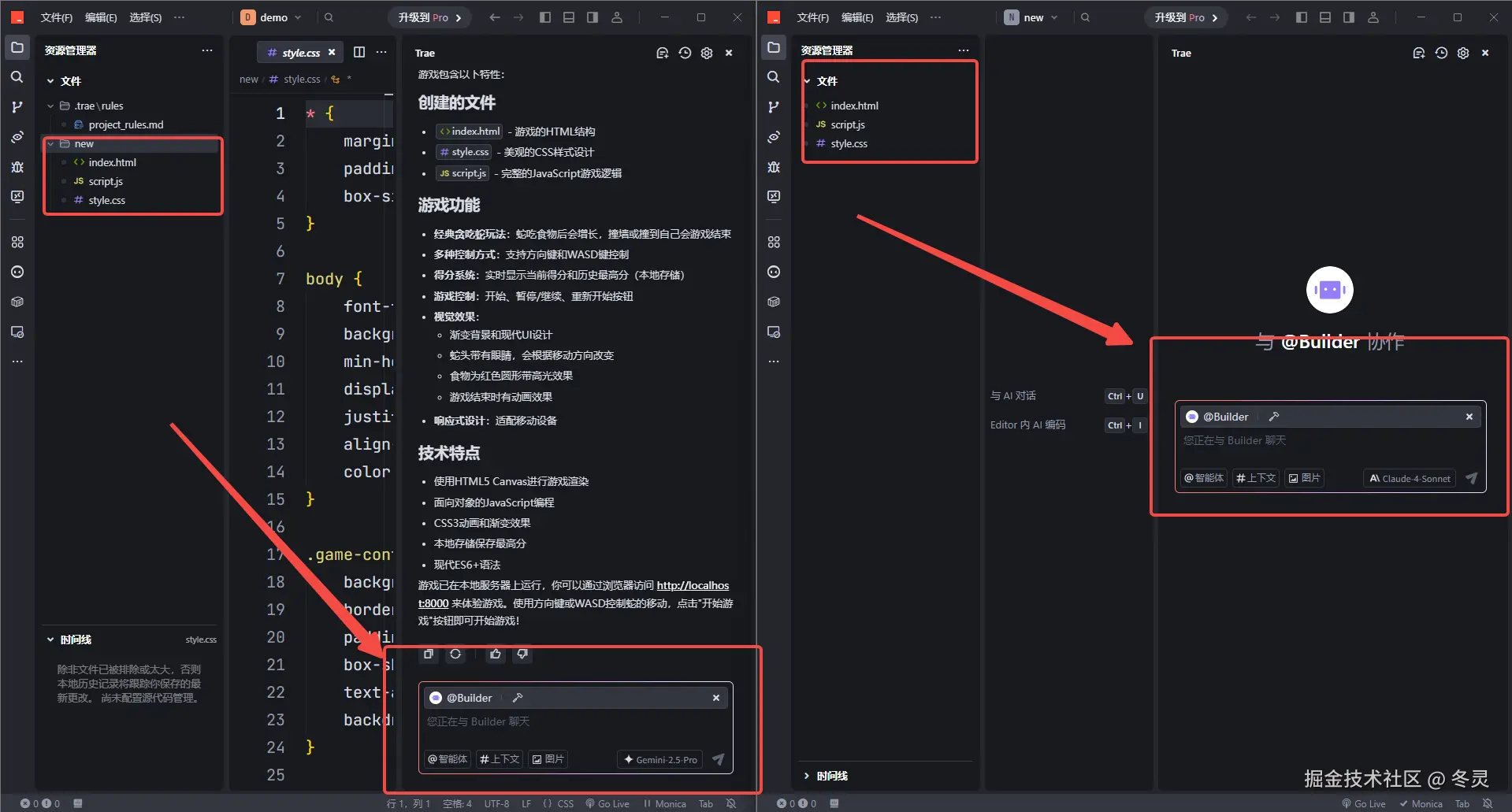Click 升级到 Pro button in demo window
This screenshot has width=1512, height=812.
click(430, 17)
